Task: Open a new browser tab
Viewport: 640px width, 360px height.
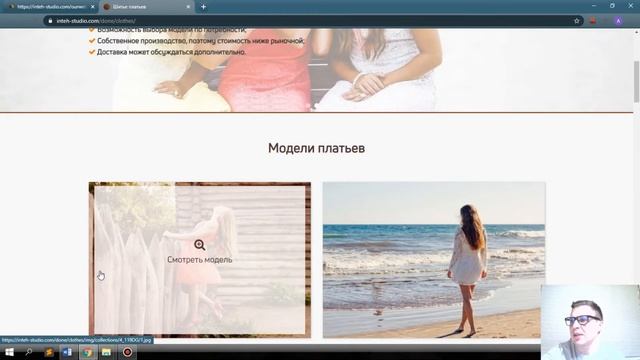Action: (203, 7)
